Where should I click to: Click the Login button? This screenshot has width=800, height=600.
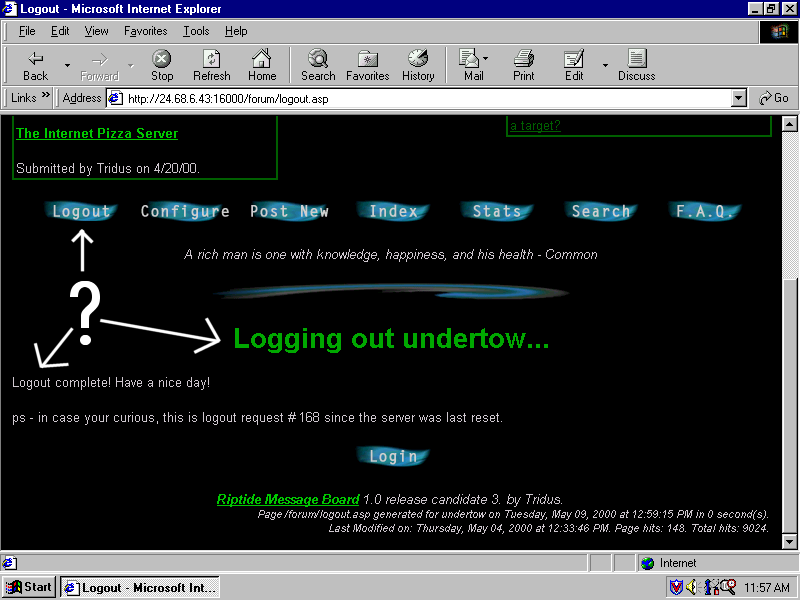[393, 456]
